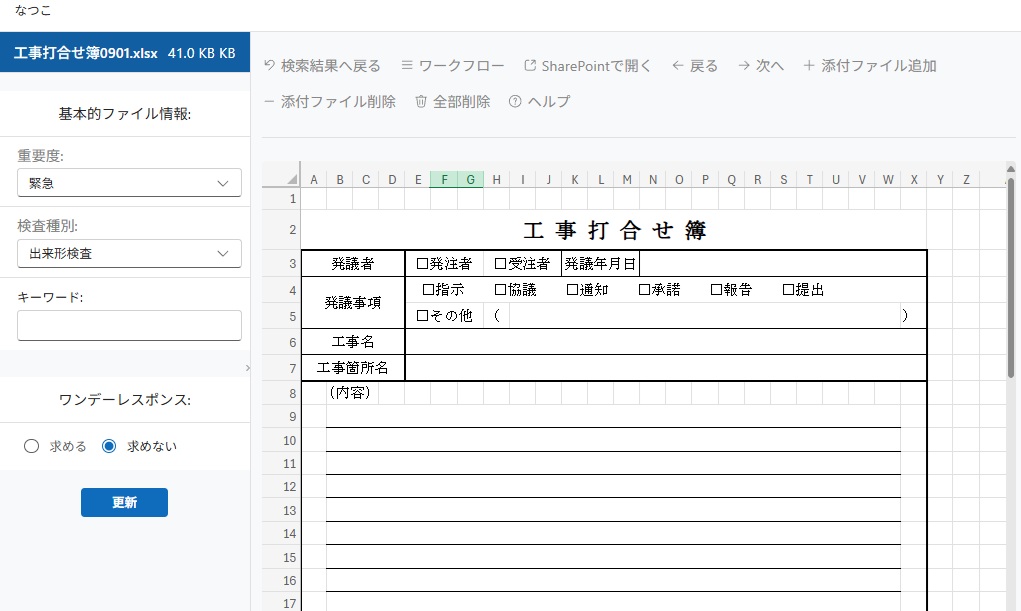
Task: Select the 求めない radio button
Action: (109, 446)
